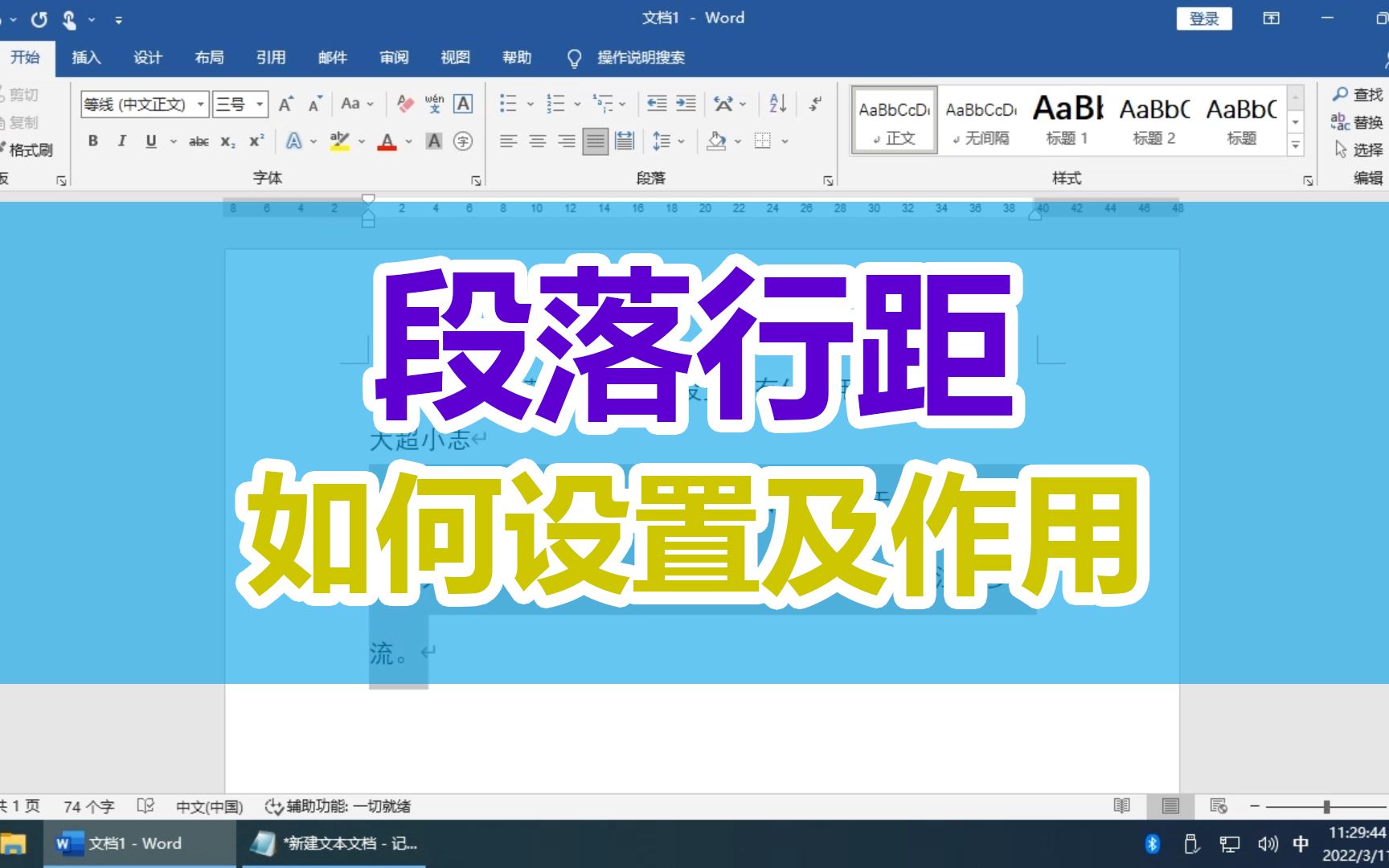1389x868 pixels.
Task: Click the touch mode hand icon
Action: [x=70, y=19]
